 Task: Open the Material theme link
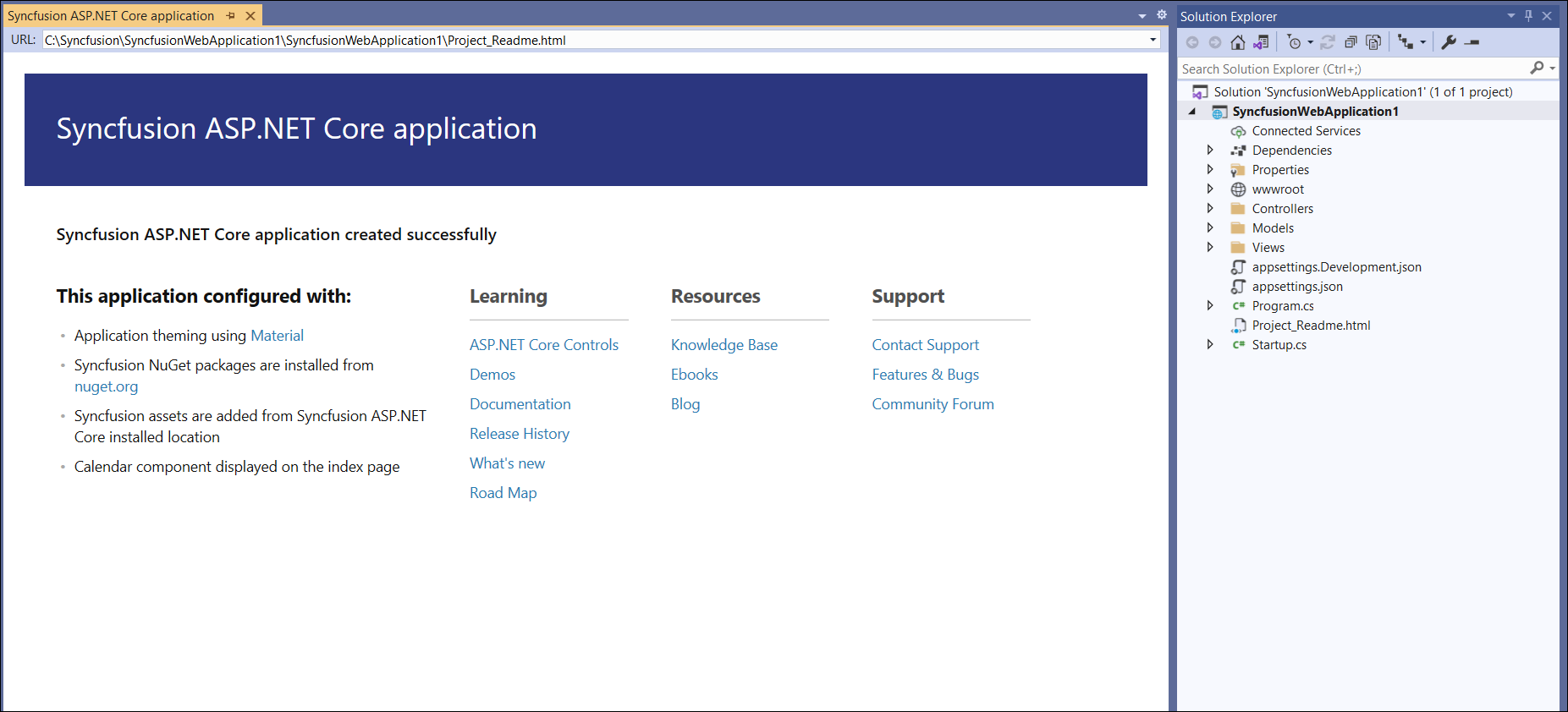(x=277, y=336)
